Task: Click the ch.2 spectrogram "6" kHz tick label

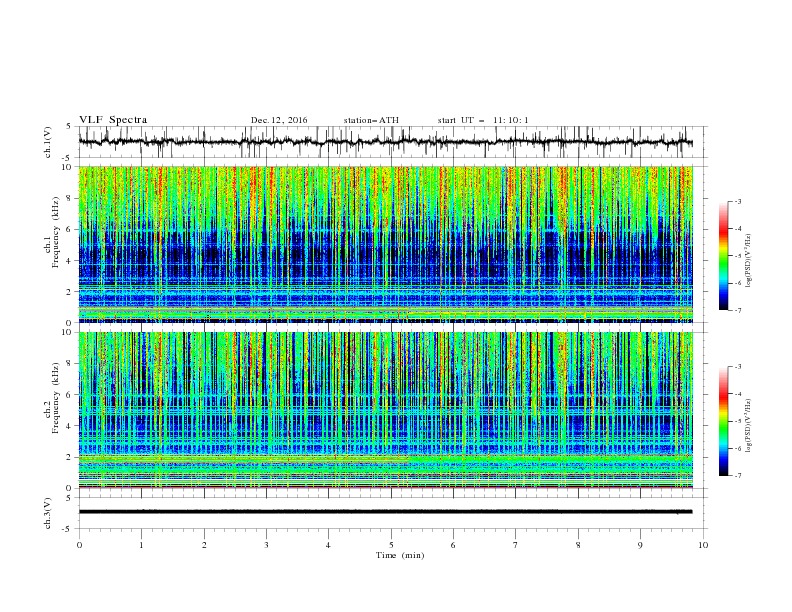Action: click(x=71, y=395)
